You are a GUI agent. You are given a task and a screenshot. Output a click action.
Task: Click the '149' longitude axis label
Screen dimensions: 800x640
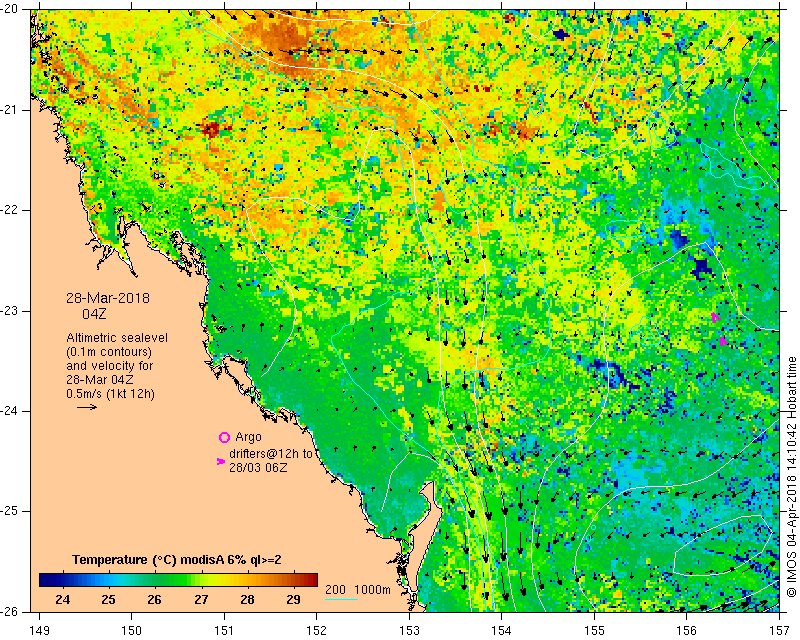40,631
